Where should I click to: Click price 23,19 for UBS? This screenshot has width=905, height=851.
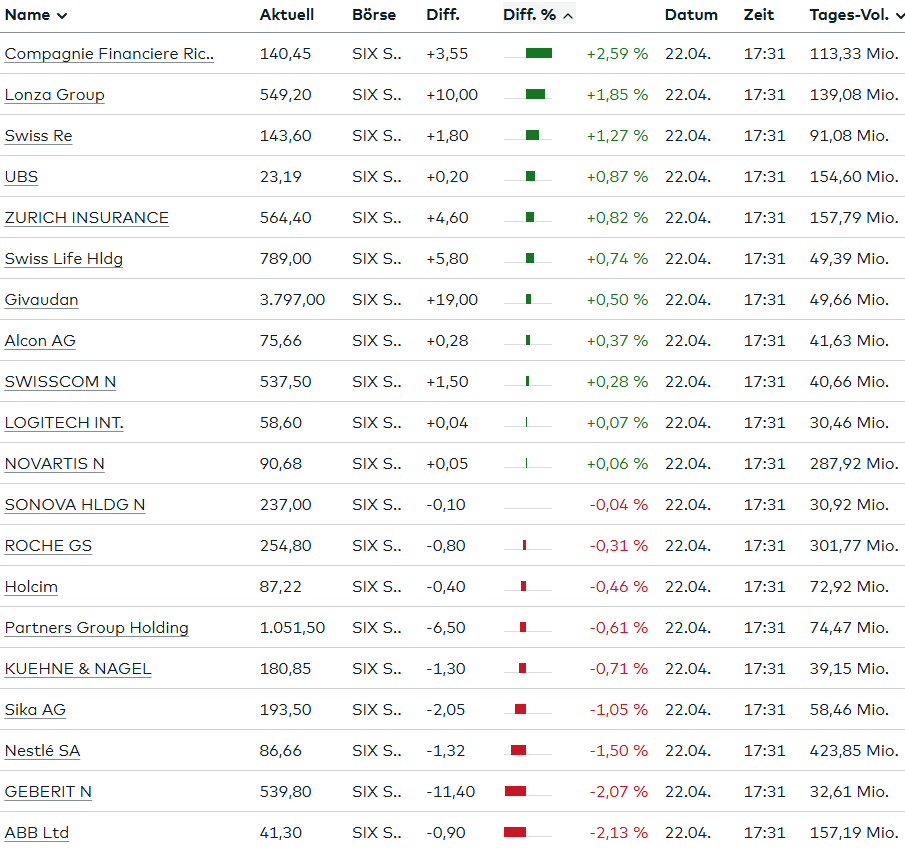click(x=281, y=177)
